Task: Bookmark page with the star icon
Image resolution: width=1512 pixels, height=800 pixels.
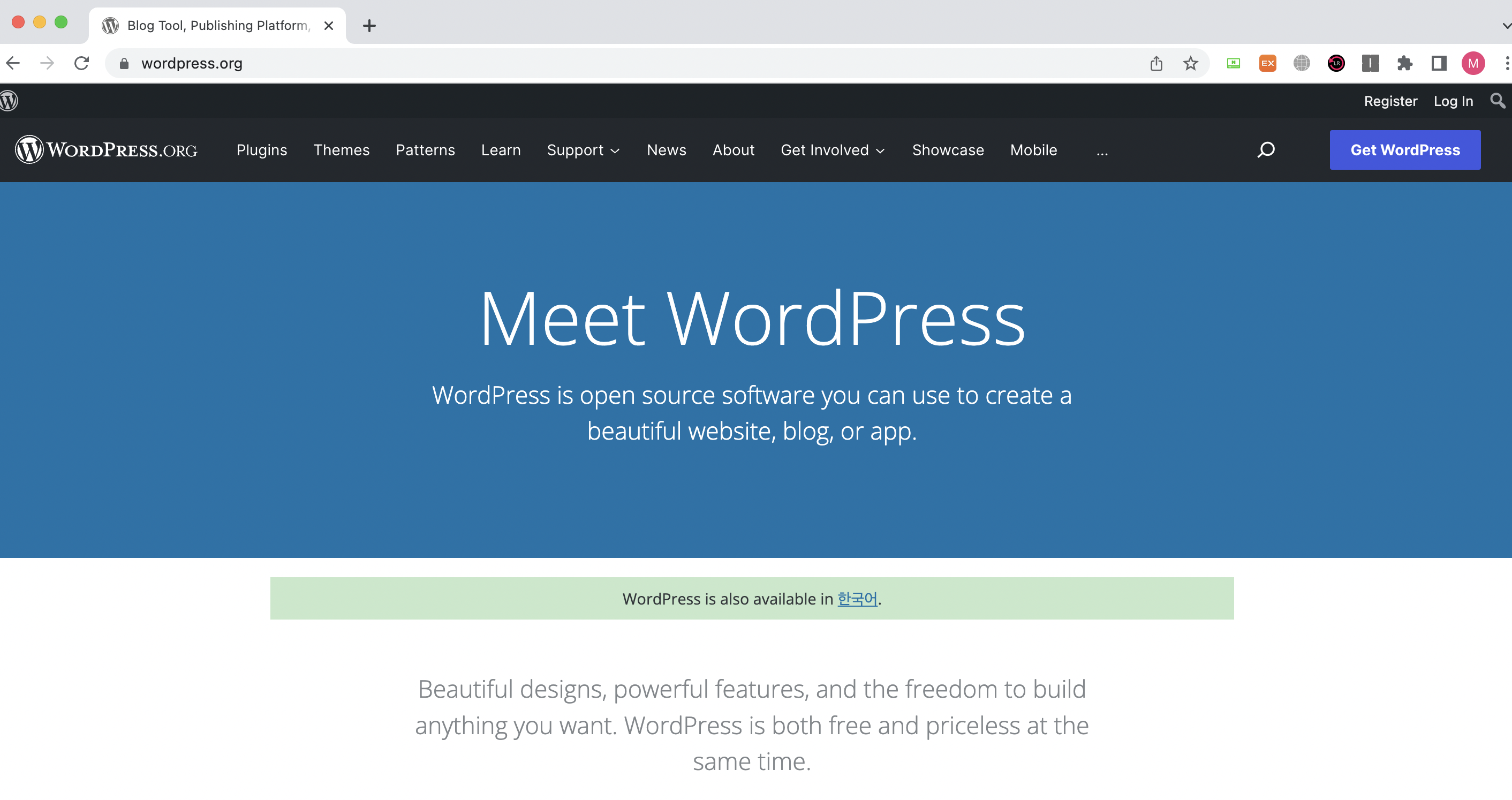Action: pos(1190,63)
